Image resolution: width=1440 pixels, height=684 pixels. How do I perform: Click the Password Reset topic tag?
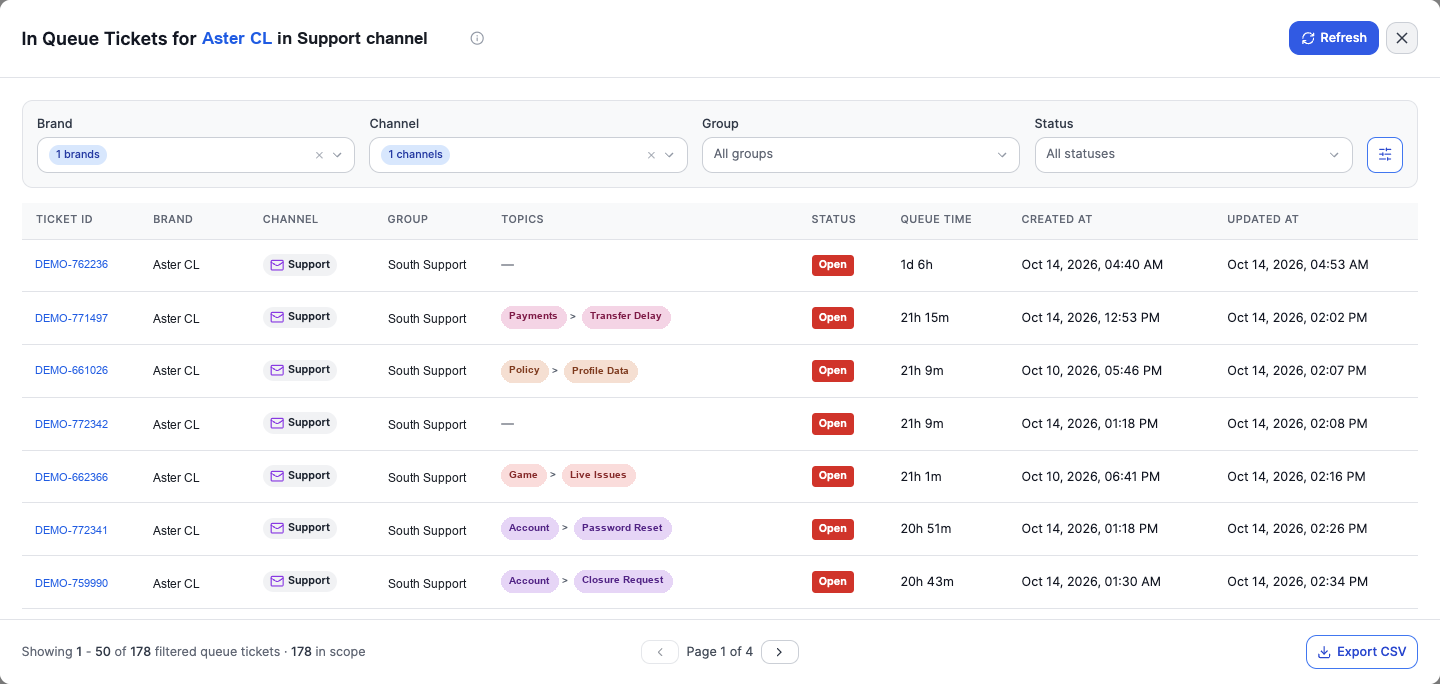pos(622,528)
